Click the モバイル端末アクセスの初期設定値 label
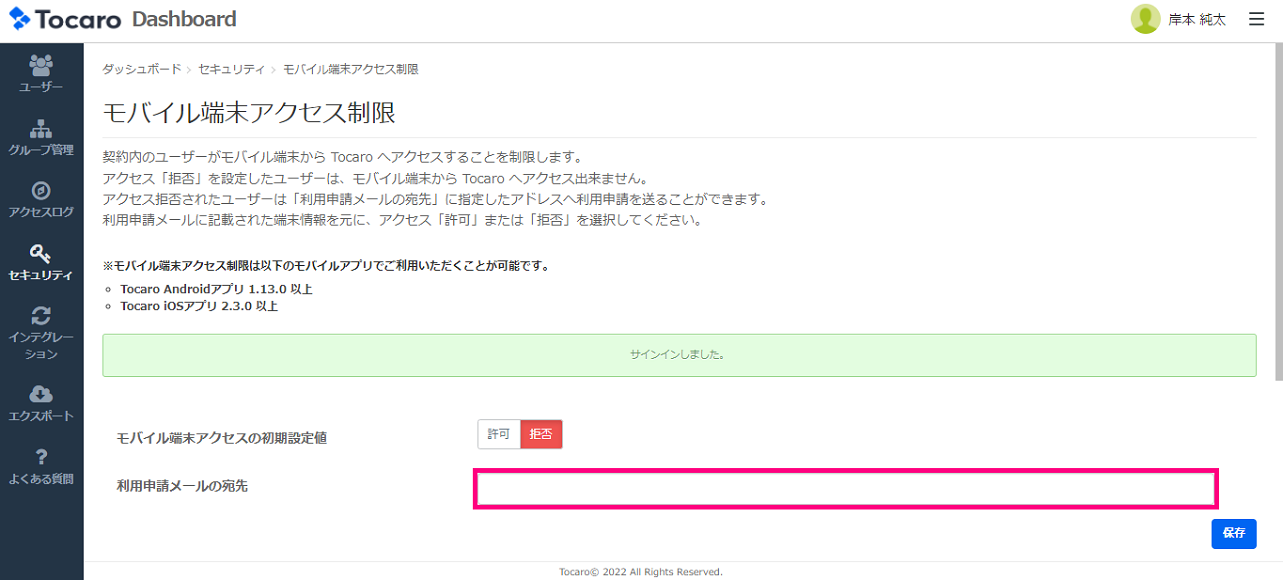 [x=222, y=438]
